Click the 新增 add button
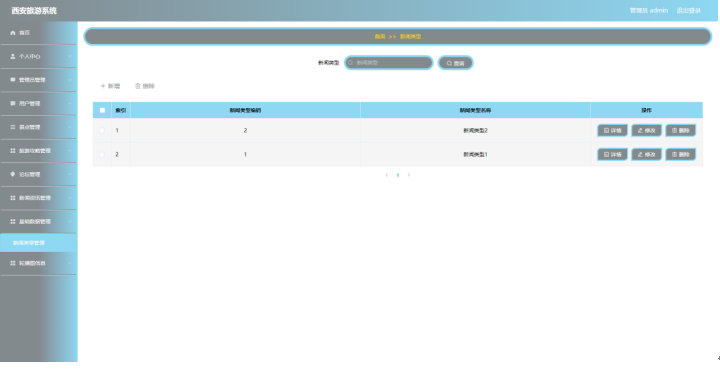 [x=110, y=86]
